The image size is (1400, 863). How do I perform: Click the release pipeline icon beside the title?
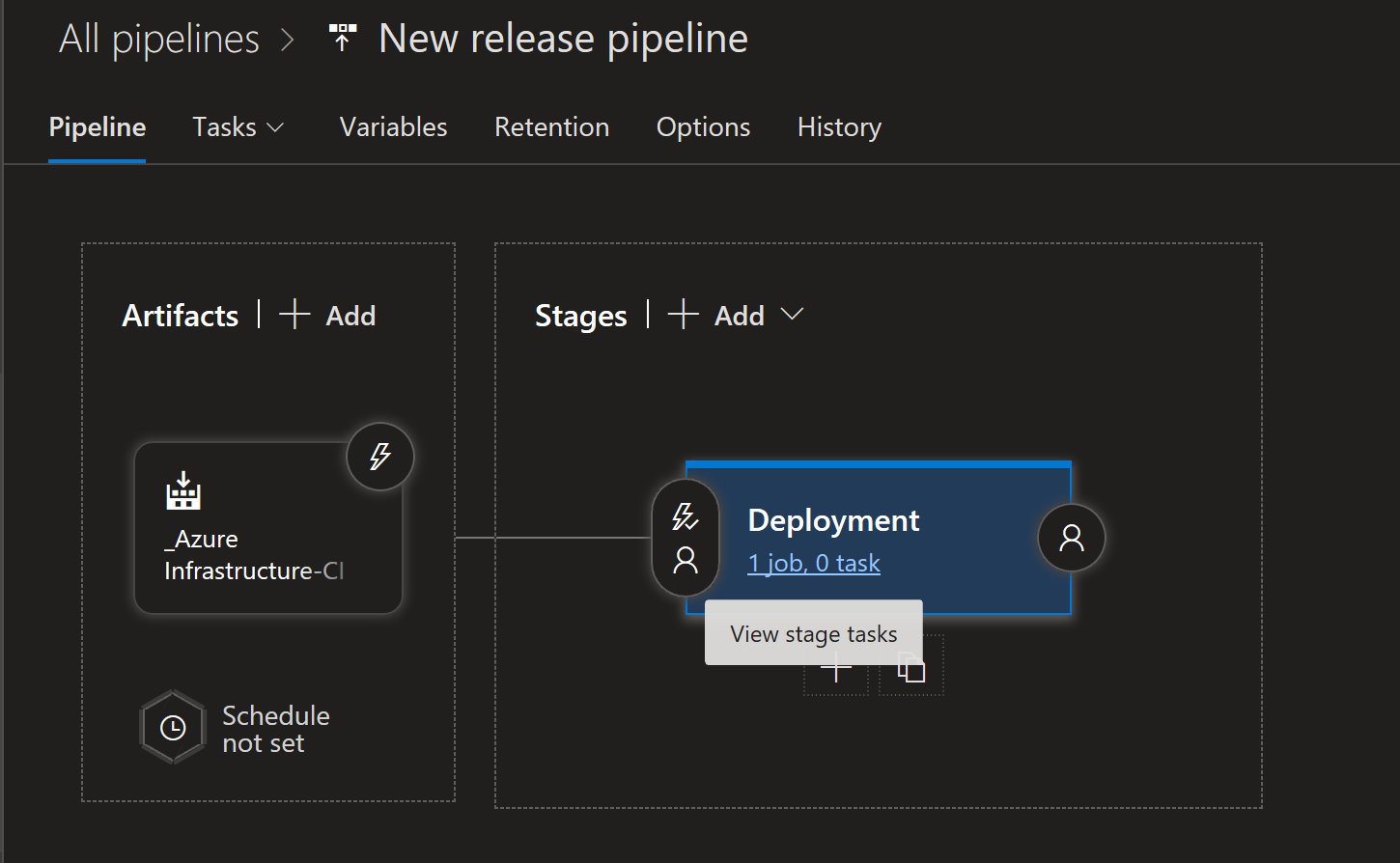[x=342, y=39]
